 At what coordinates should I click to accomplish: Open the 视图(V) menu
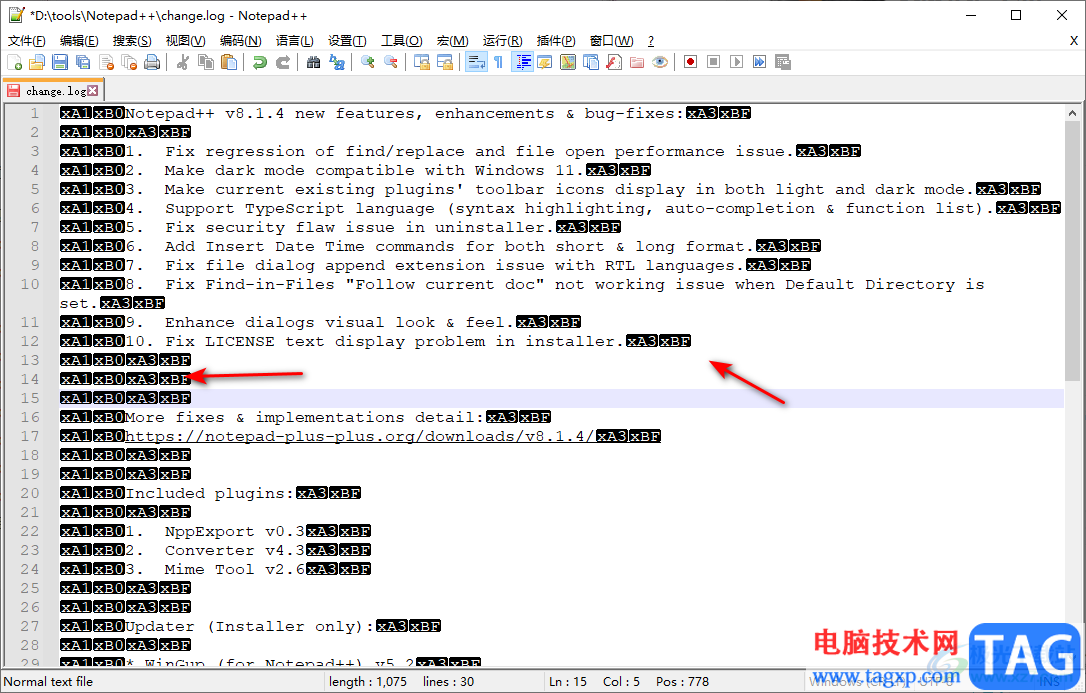tap(186, 41)
